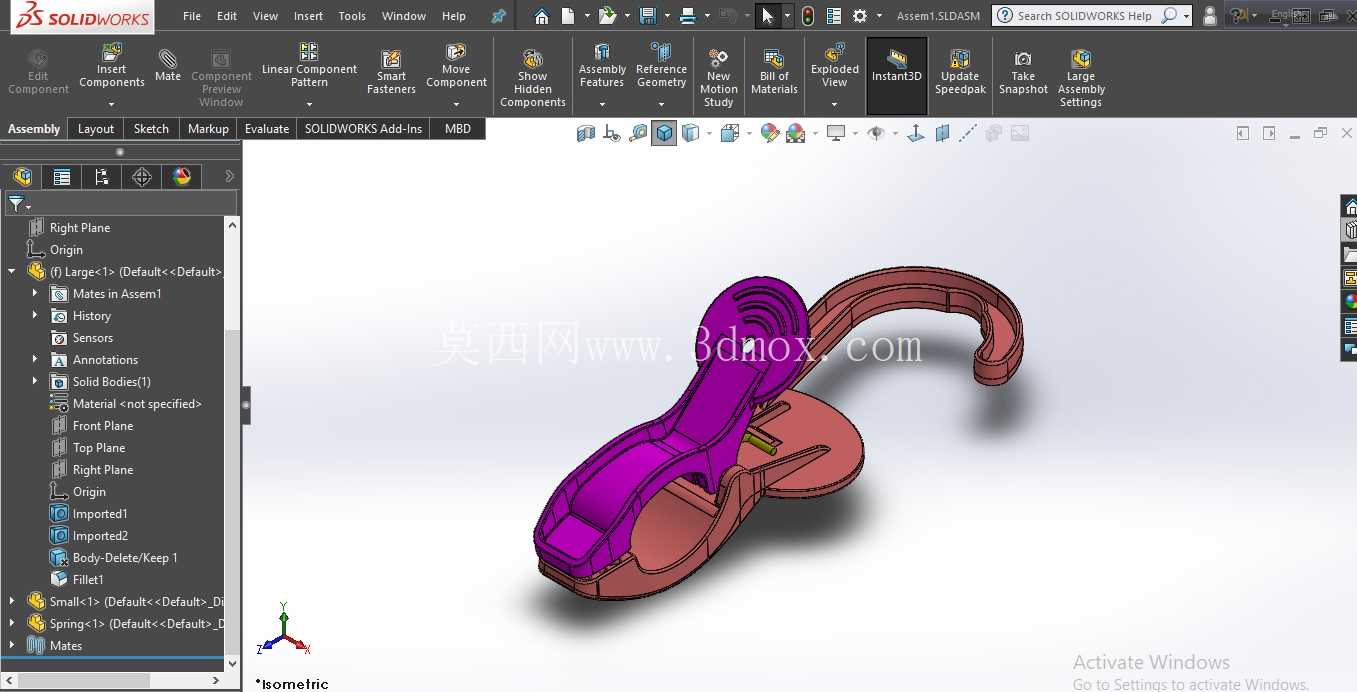
Task: Click the tree filter funnel icon
Action: [x=18, y=204]
